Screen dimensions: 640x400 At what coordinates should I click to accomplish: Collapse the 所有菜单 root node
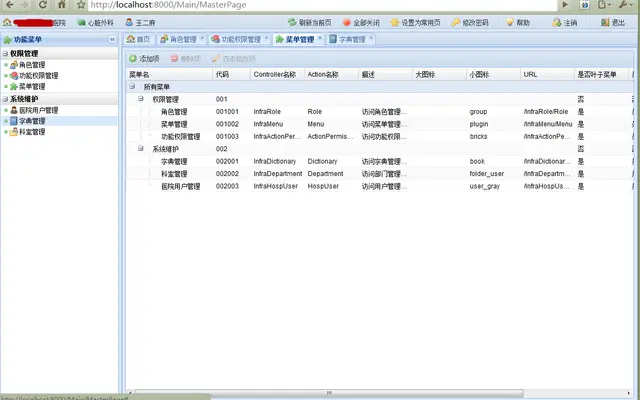click(132, 87)
